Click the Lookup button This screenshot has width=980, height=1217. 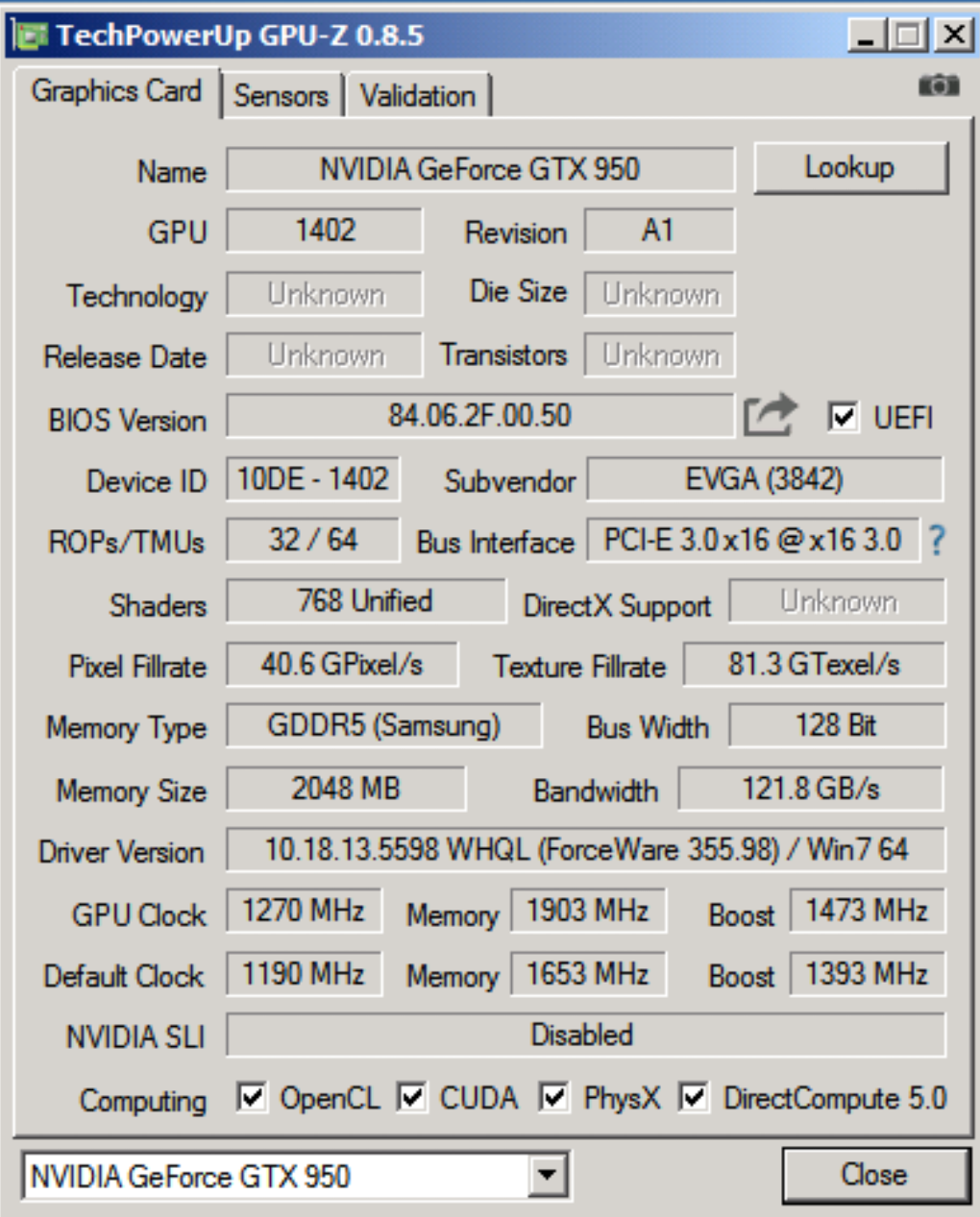[x=850, y=168]
